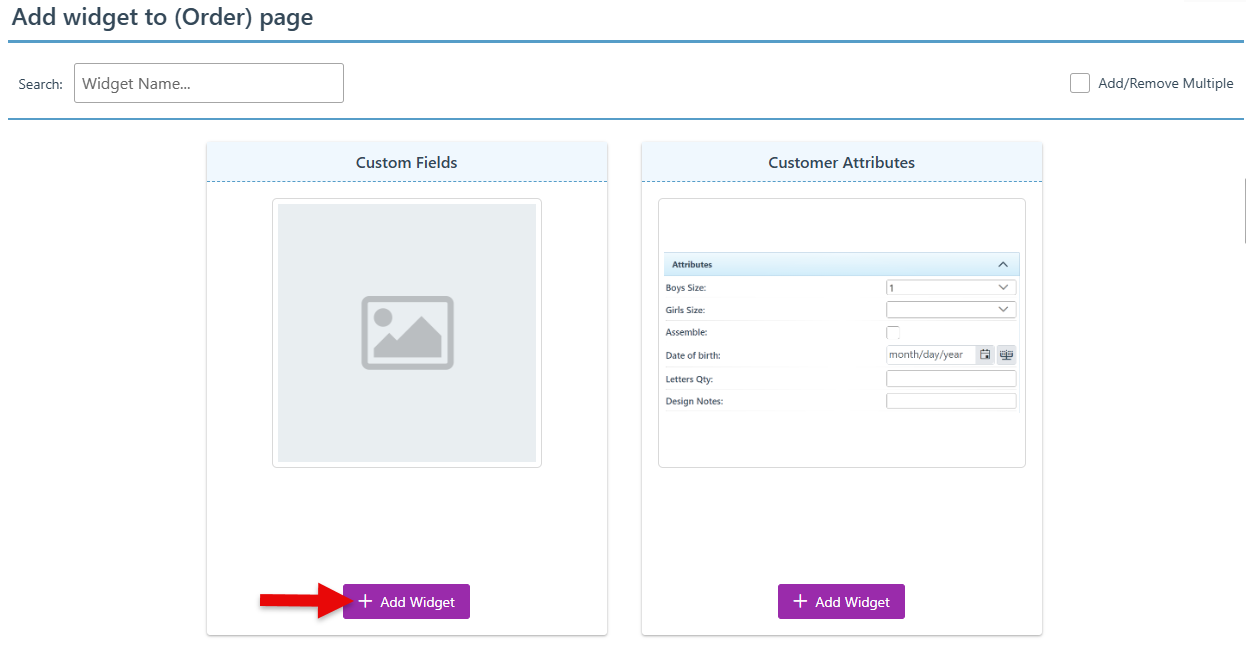Click the 'Search:' label text

tap(40, 85)
